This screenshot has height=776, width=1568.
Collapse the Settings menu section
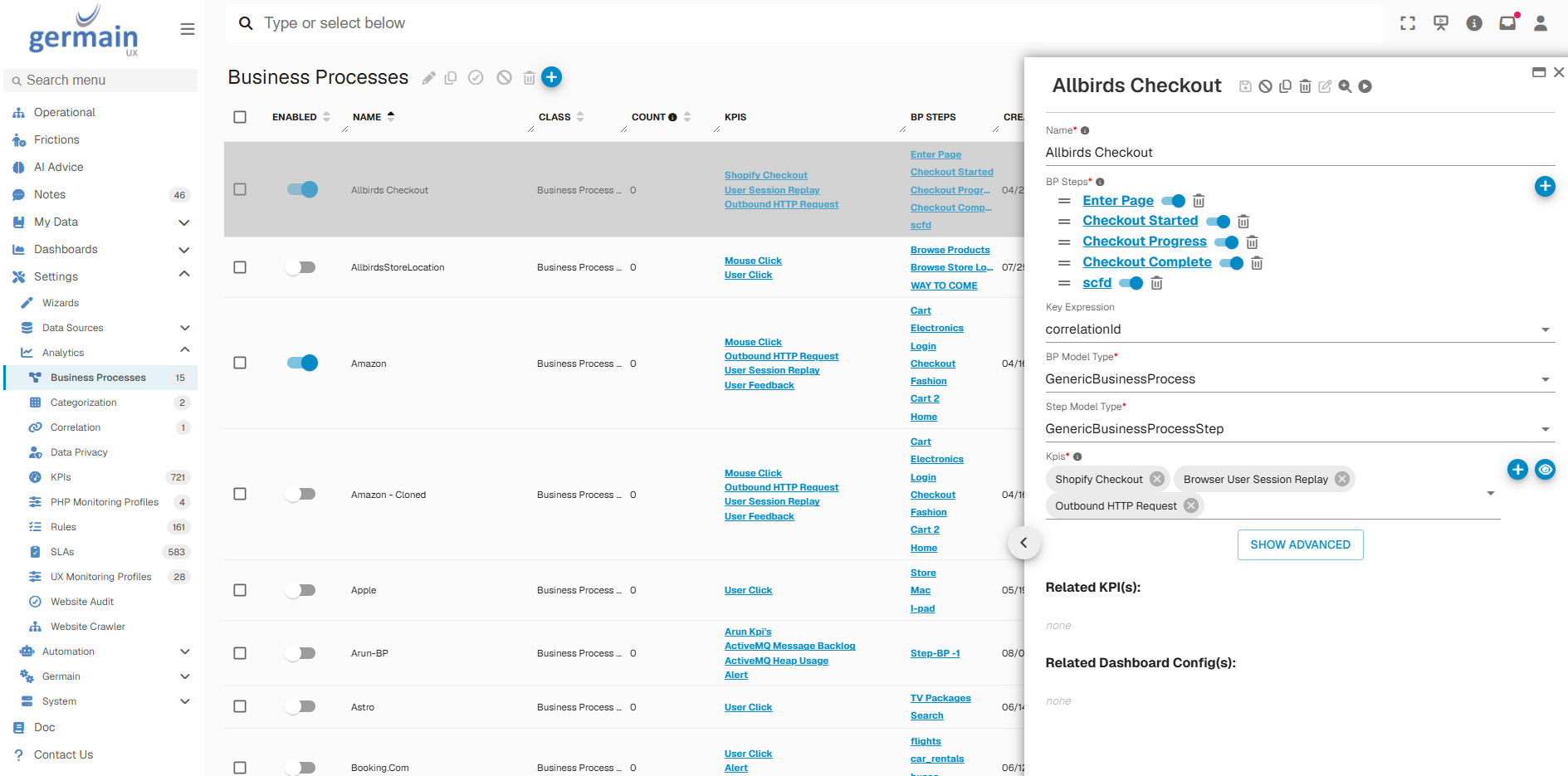click(184, 275)
